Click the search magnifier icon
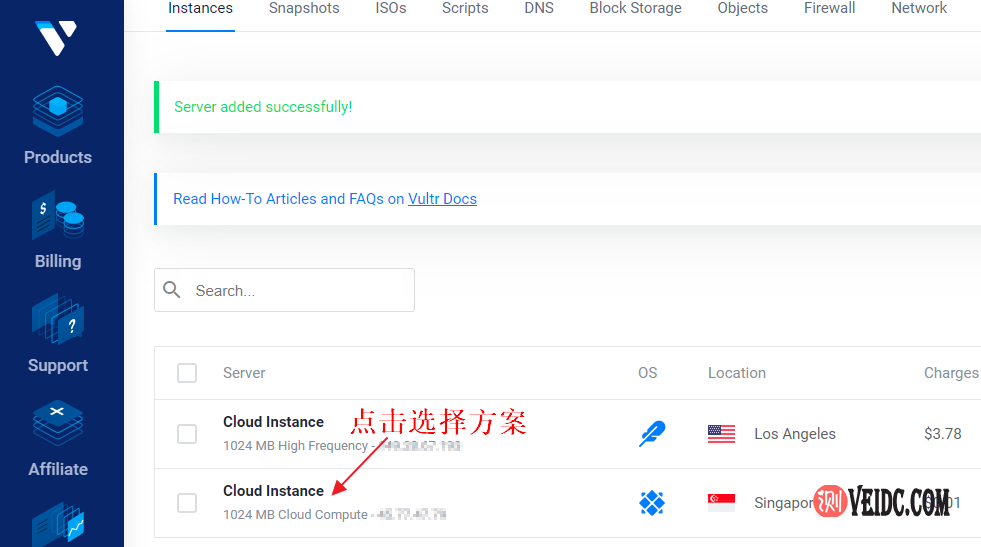Screen dimensions: 981x547 [171, 290]
